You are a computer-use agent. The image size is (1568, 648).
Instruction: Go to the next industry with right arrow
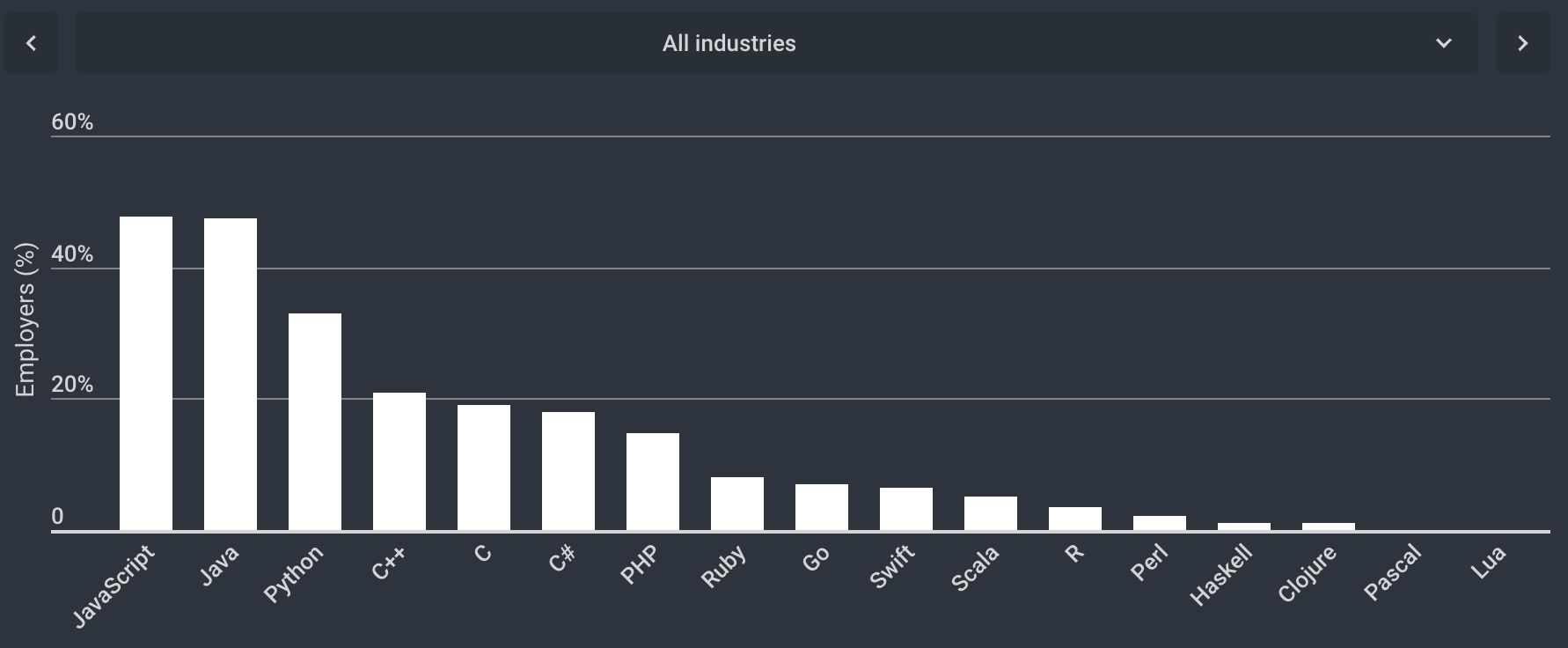(1522, 43)
